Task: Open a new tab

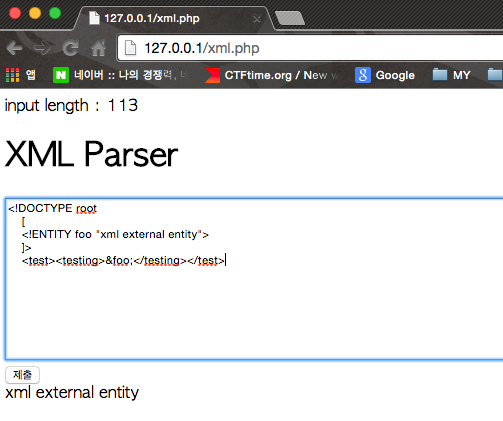Action: pyautogui.click(x=290, y=18)
